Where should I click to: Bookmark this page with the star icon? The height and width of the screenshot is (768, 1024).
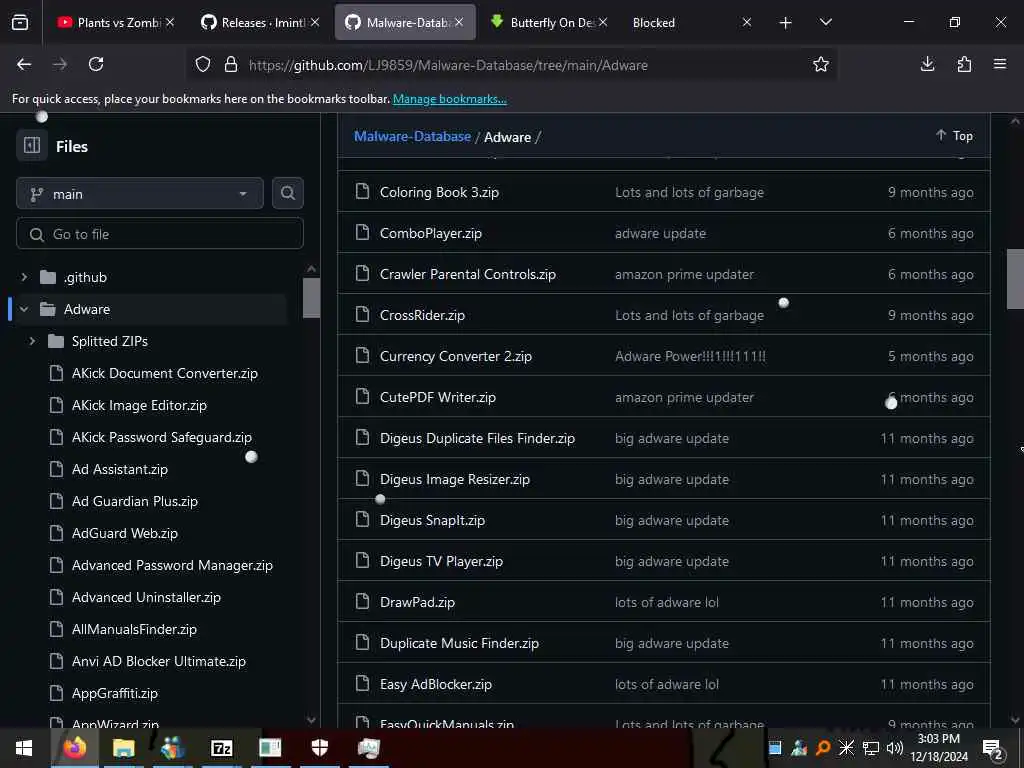(x=821, y=64)
